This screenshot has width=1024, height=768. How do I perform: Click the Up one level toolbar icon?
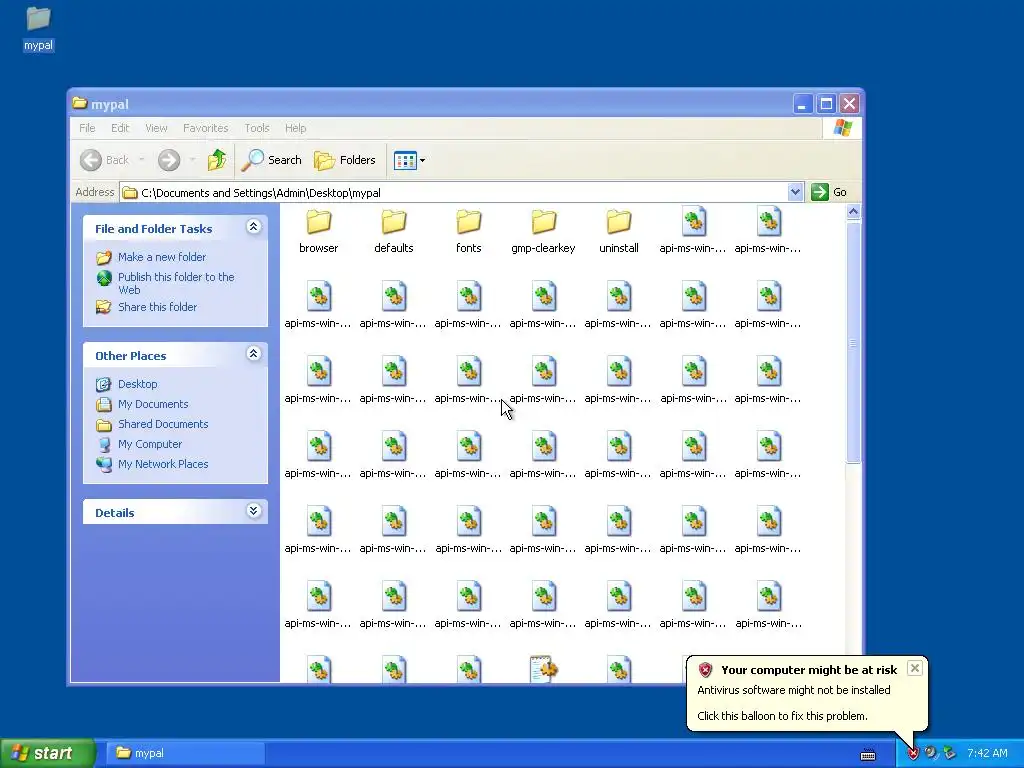click(217, 160)
